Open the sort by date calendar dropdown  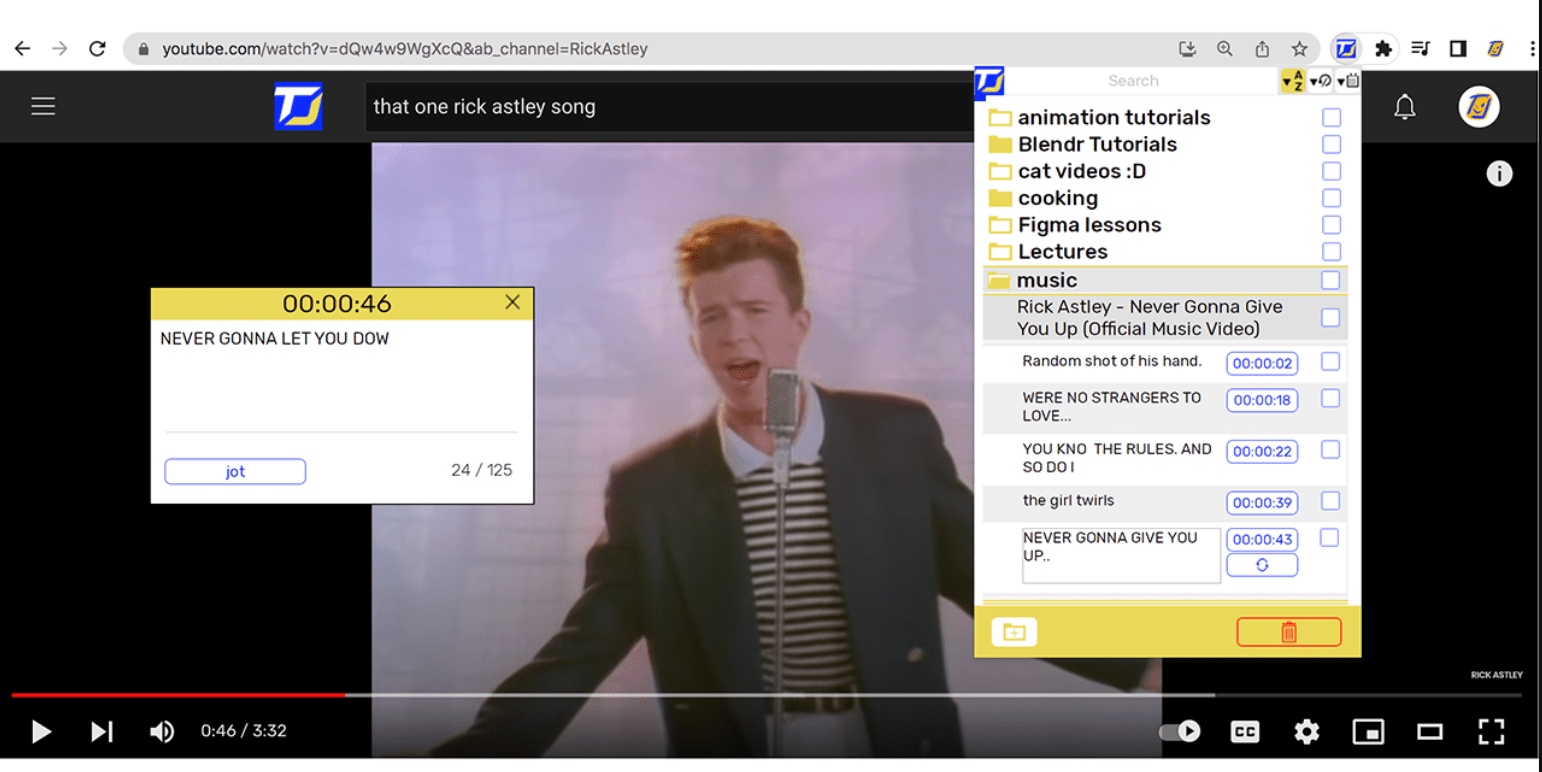tap(1348, 81)
